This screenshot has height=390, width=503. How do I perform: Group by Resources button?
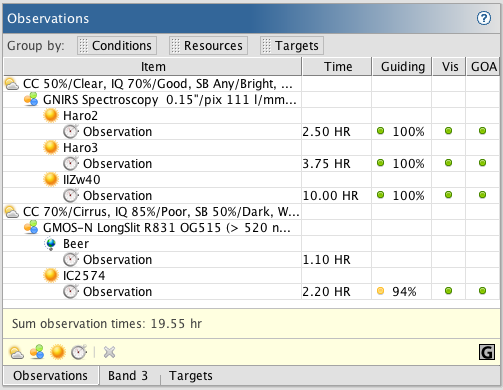coord(208,45)
